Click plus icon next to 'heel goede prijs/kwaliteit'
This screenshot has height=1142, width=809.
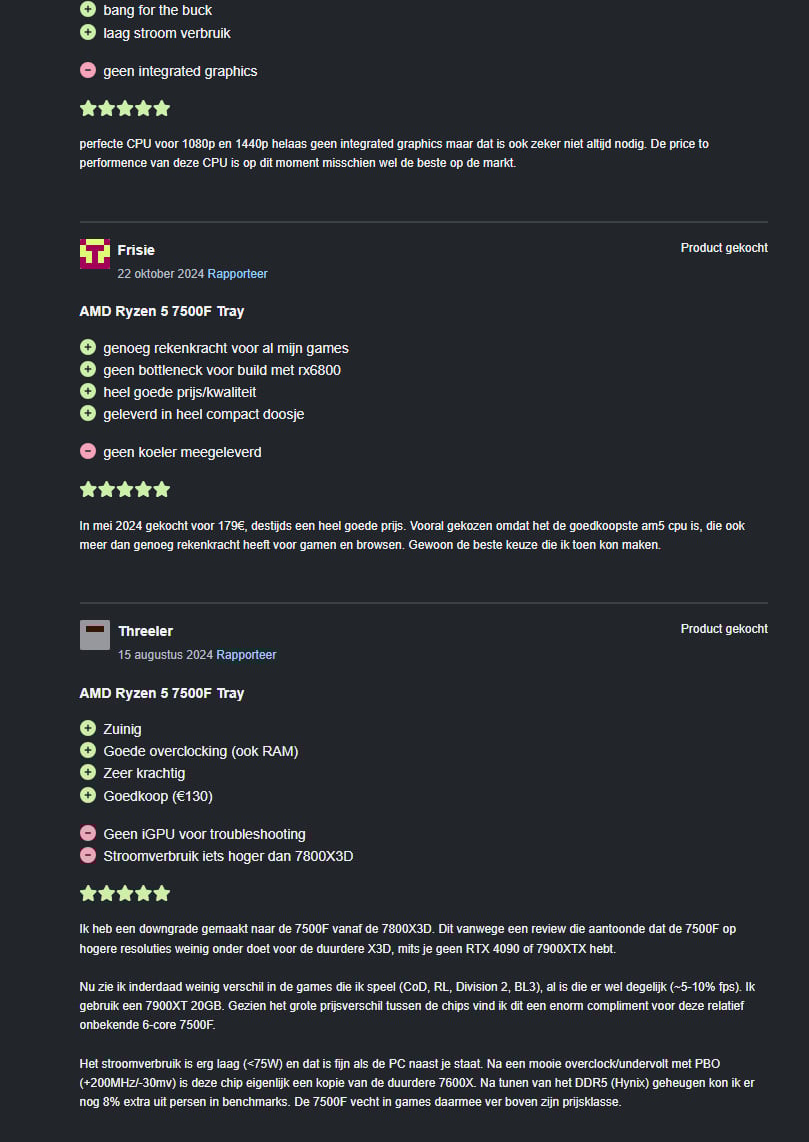[87, 392]
